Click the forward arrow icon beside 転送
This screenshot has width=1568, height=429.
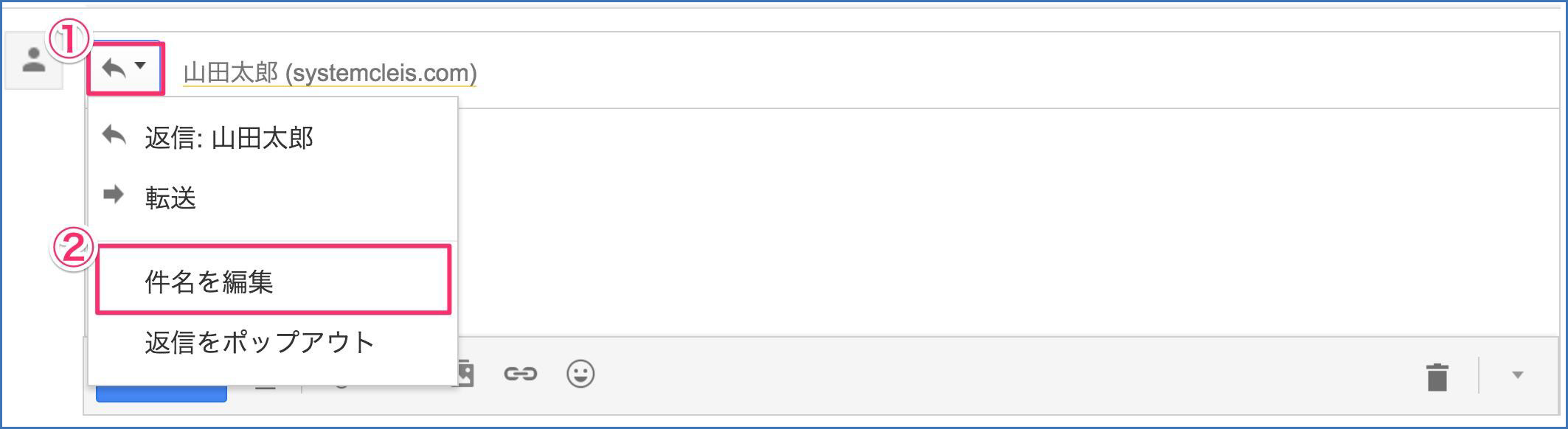114,195
